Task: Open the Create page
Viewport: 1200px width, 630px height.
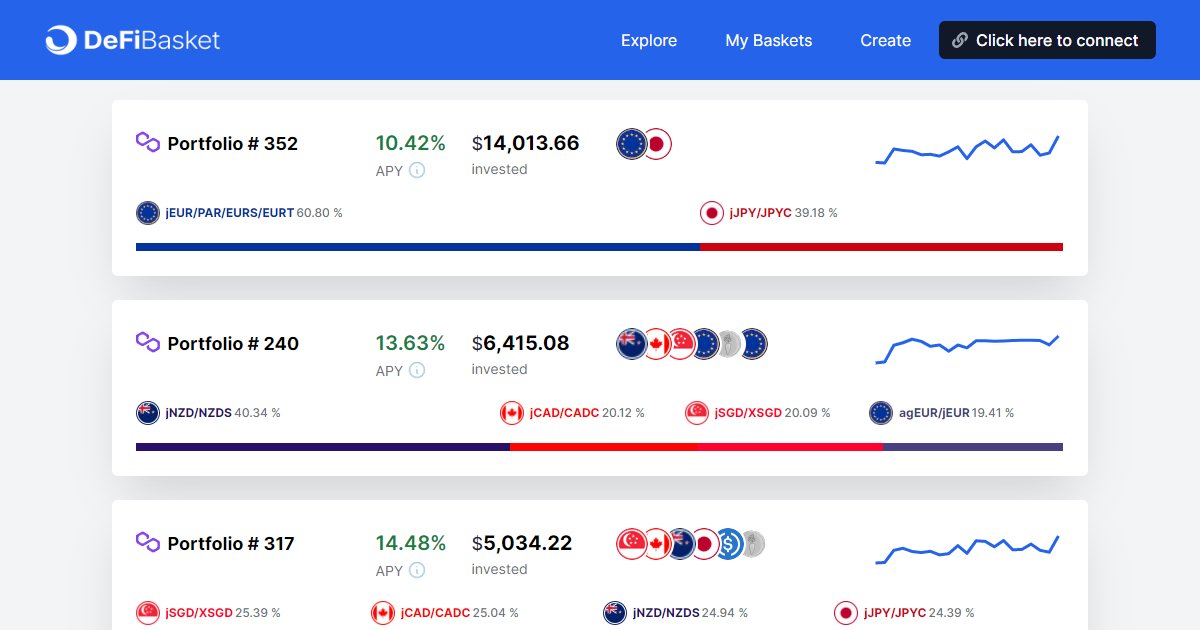Action: 885,40
